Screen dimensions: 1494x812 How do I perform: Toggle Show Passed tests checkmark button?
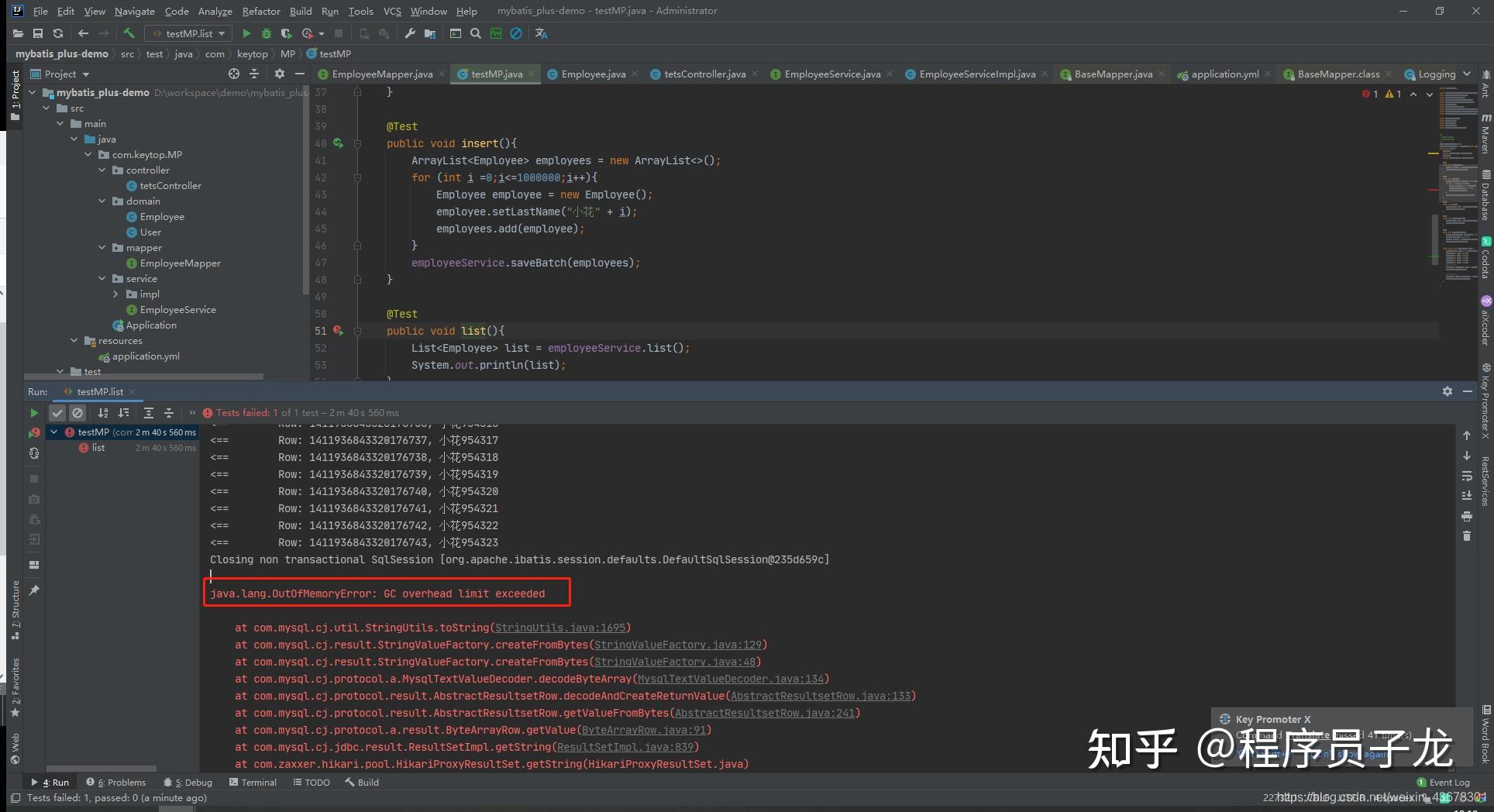(57, 413)
